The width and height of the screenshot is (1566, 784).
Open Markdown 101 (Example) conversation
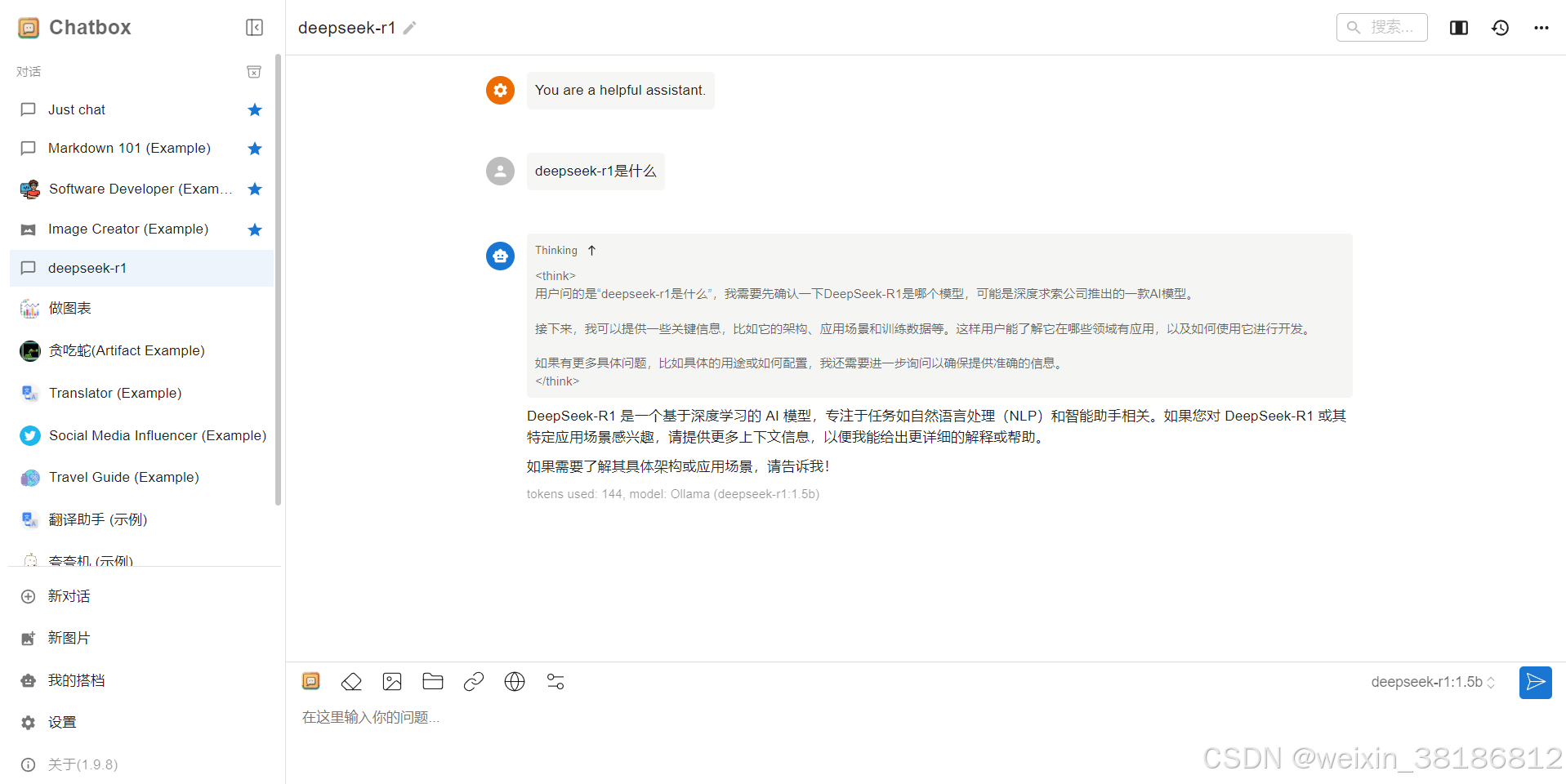141,148
